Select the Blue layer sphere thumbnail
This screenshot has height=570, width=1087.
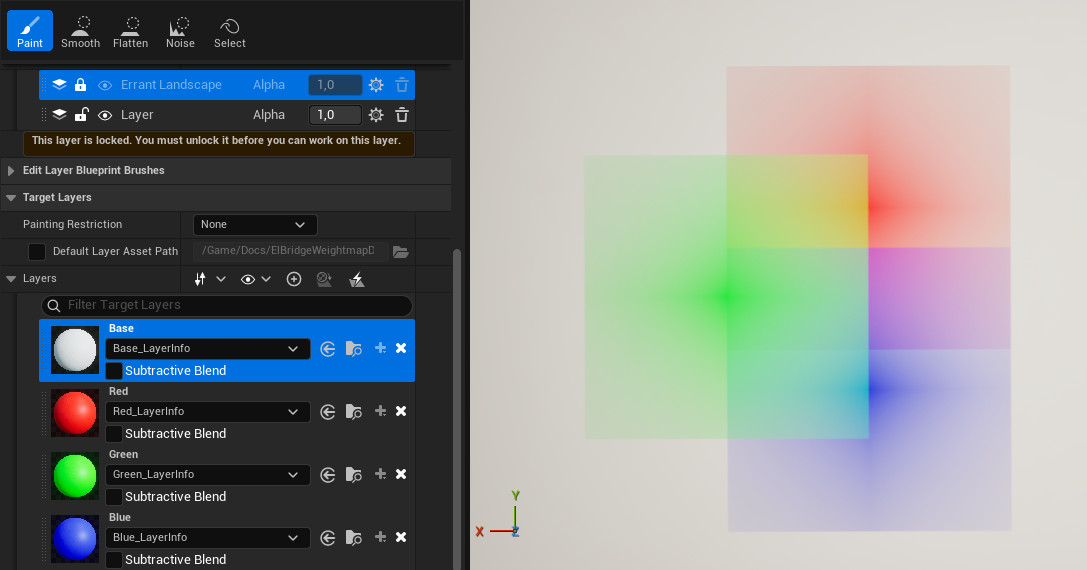point(75,539)
